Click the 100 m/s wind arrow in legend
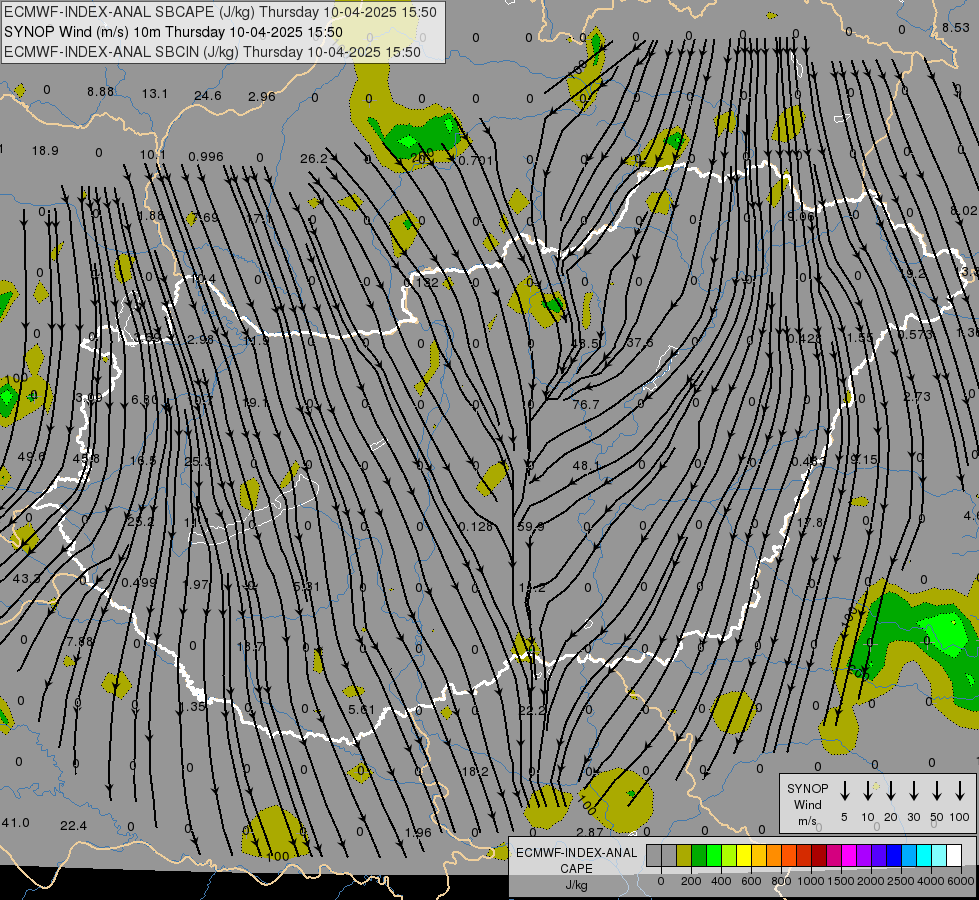 coord(960,791)
